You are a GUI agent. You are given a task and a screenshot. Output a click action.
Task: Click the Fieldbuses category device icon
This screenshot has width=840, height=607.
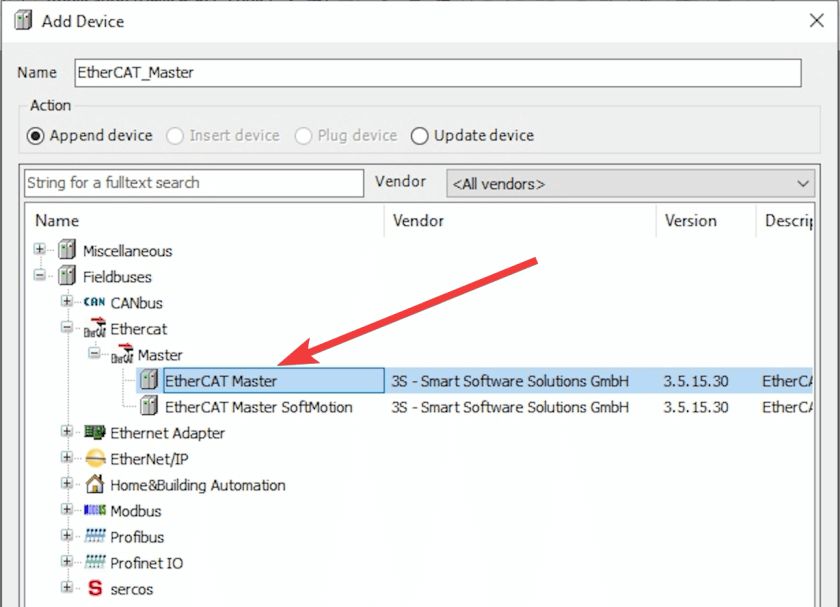point(67,276)
